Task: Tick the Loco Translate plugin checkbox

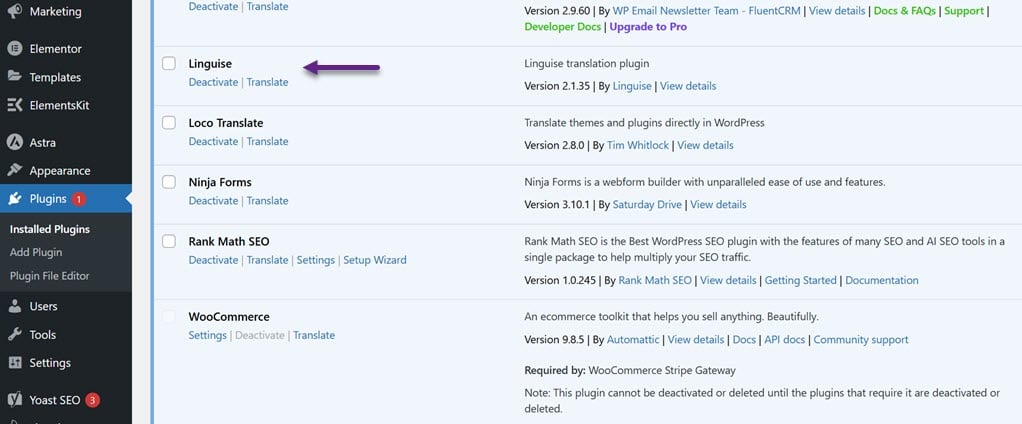Action: pyautogui.click(x=169, y=122)
